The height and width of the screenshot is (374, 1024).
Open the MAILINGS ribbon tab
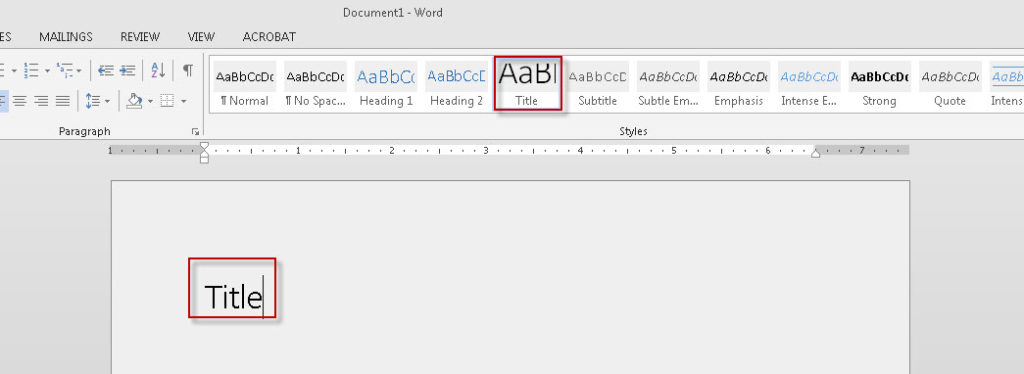coord(66,37)
